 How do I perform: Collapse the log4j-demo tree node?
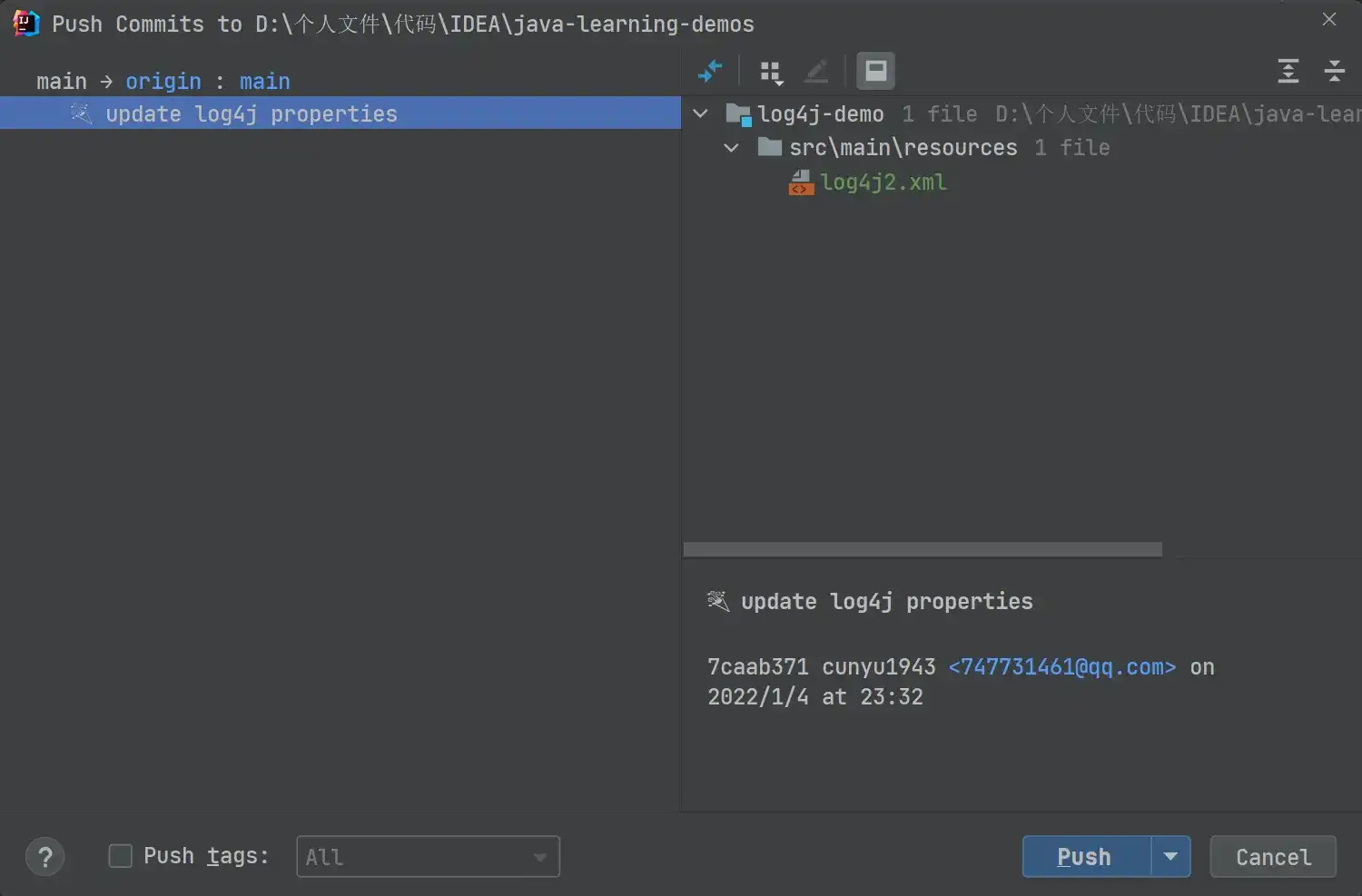pos(700,114)
